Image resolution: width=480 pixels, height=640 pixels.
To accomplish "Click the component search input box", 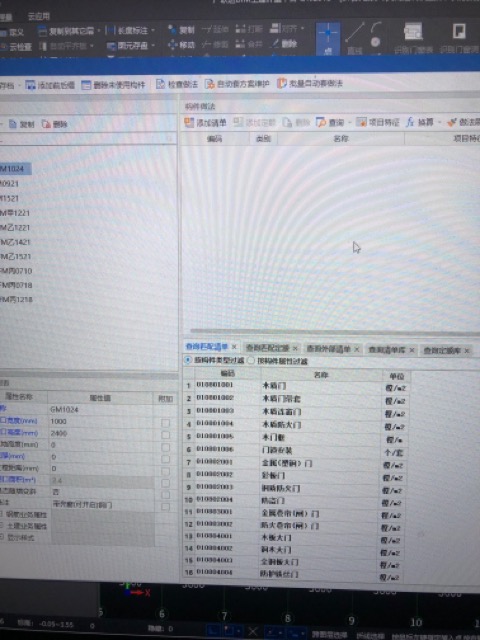I will [87, 139].
